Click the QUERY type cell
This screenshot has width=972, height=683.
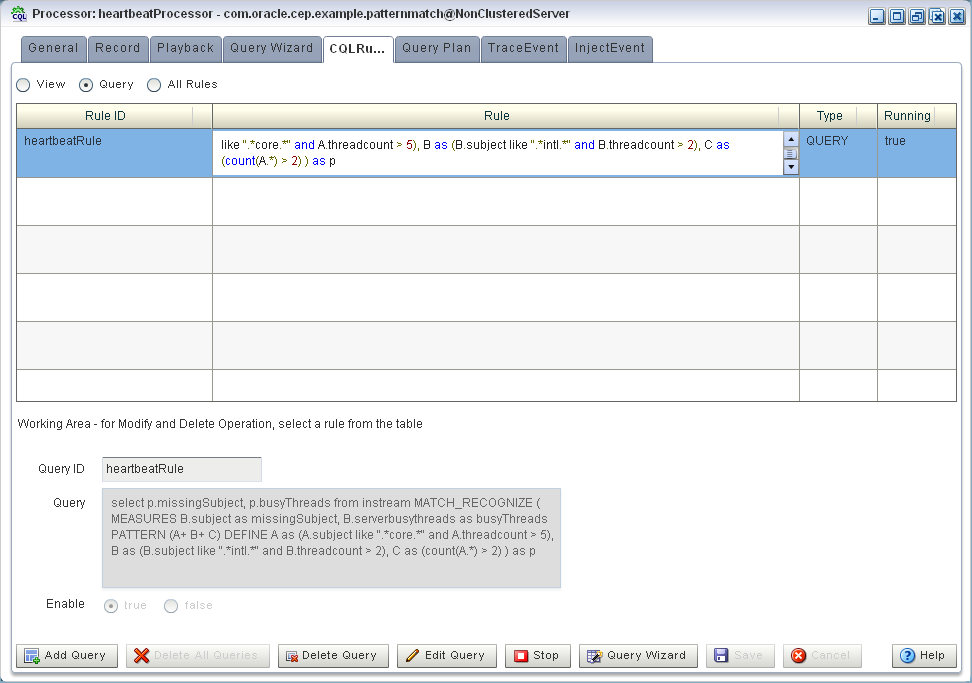[838, 153]
